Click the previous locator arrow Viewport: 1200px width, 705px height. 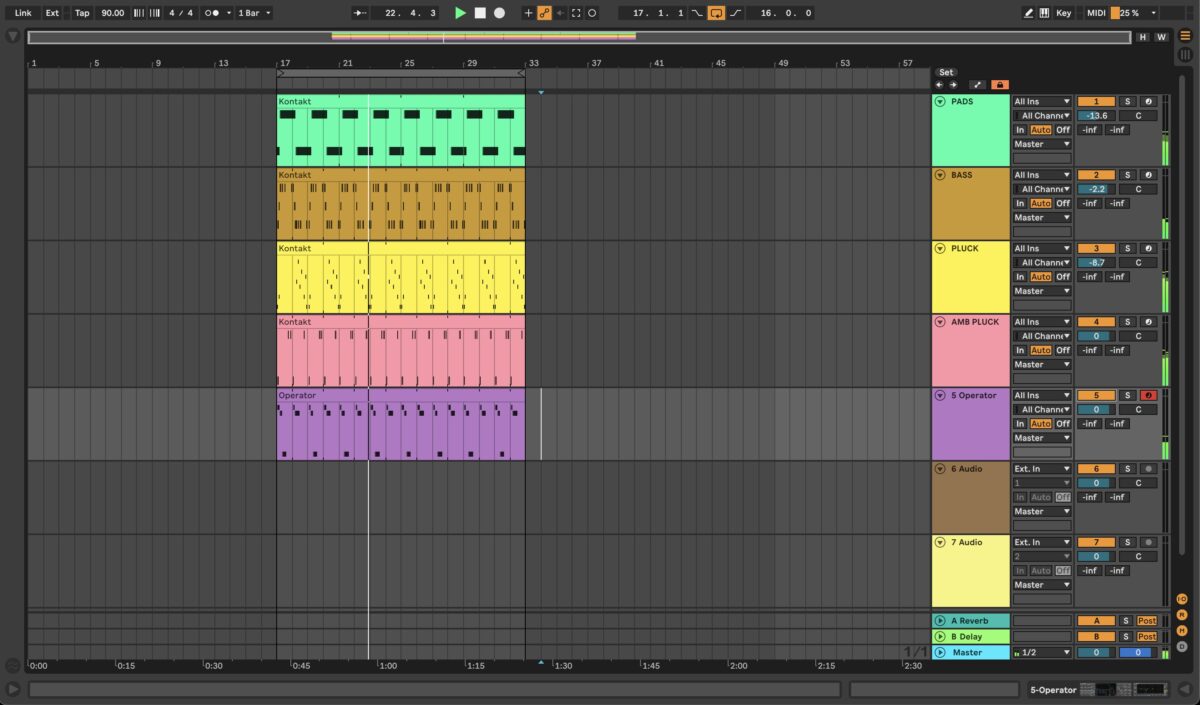click(x=939, y=85)
